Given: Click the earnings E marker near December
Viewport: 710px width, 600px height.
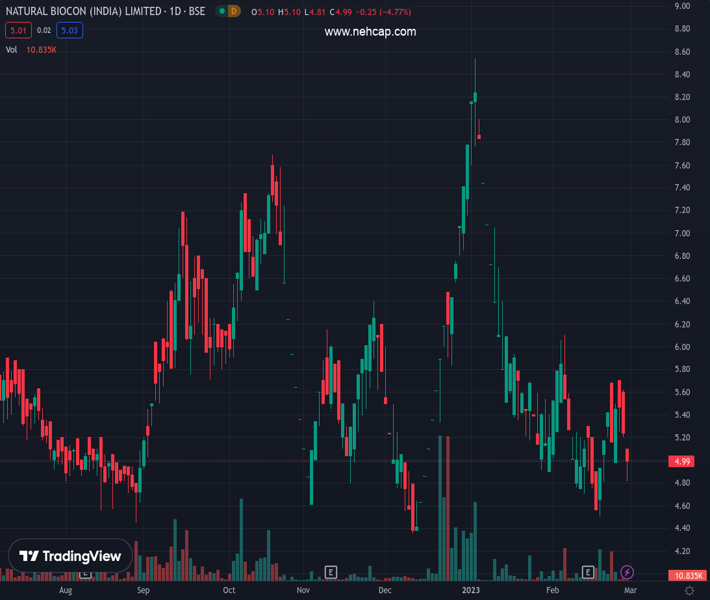Looking at the screenshot, I should (x=331, y=572).
